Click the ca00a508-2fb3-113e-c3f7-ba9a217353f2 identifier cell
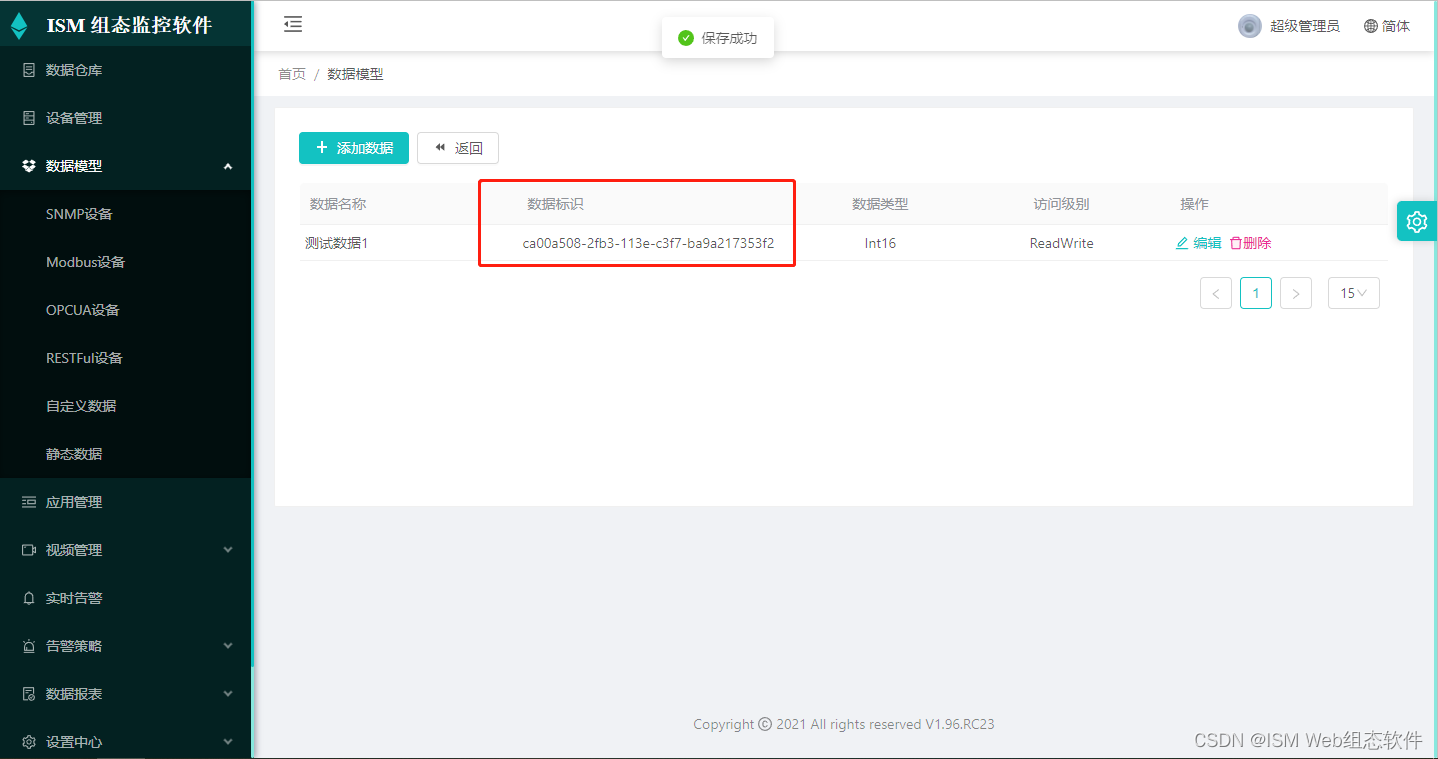This screenshot has width=1438, height=759. coord(648,243)
